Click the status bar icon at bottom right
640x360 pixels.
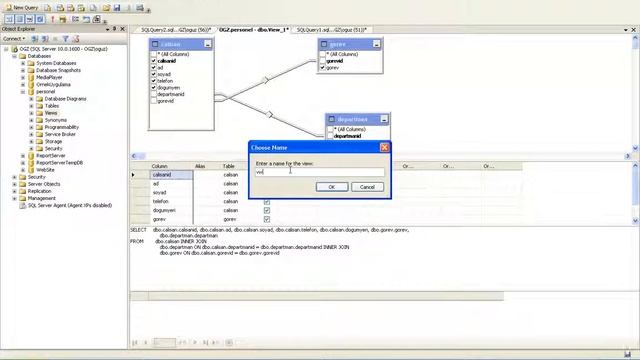coord(627,354)
